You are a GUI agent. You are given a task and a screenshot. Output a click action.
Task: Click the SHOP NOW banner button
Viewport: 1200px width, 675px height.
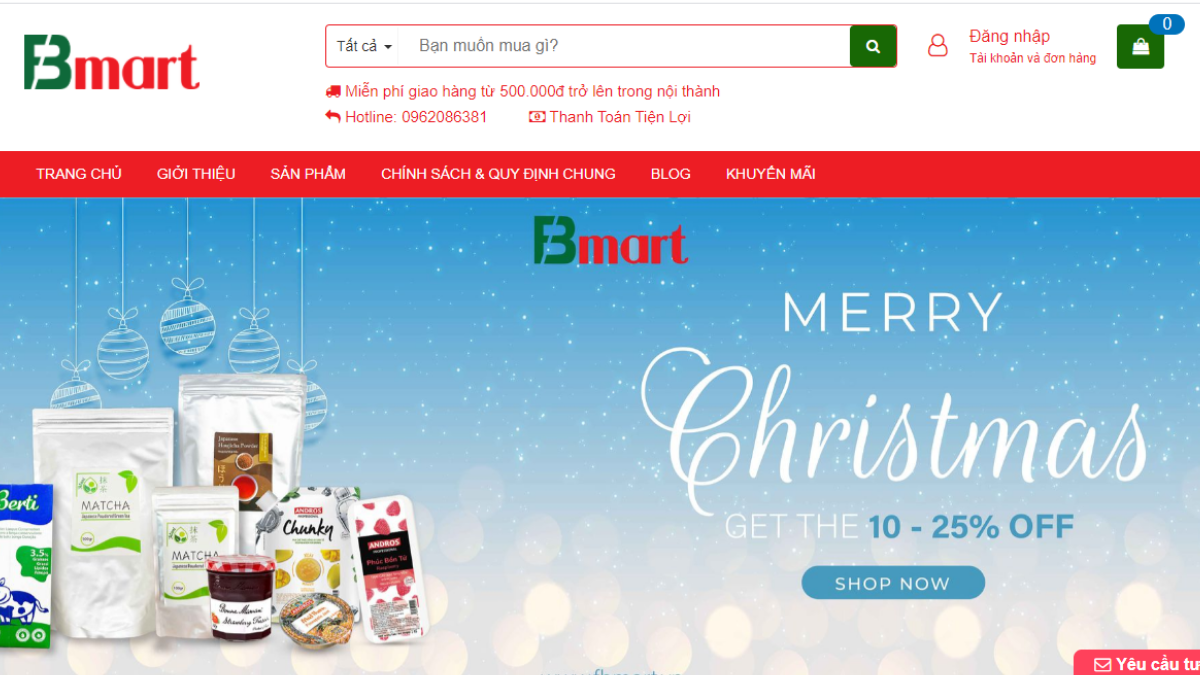point(893,583)
